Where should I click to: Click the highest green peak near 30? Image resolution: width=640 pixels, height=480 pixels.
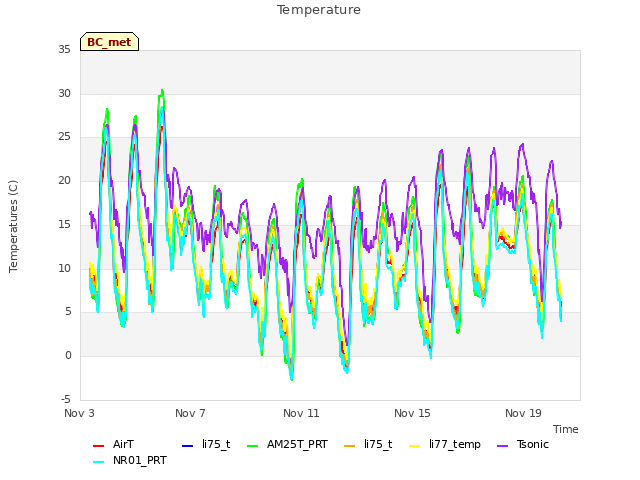(162, 91)
